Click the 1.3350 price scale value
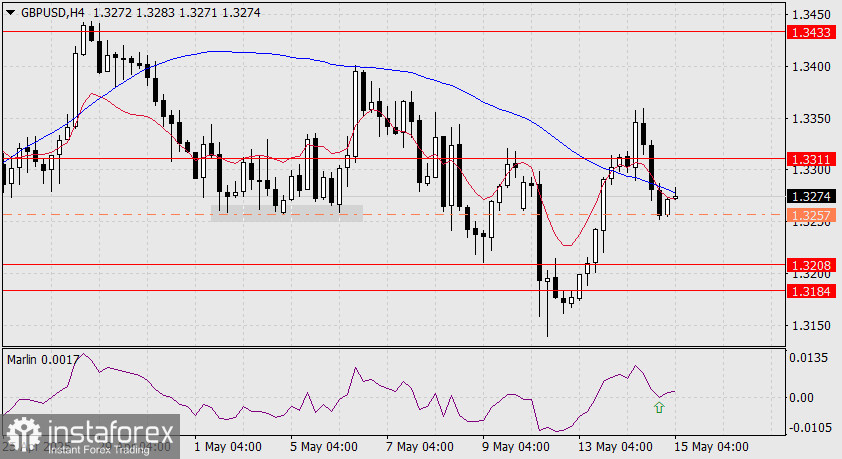This screenshot has height=459, width=842. 811,119
